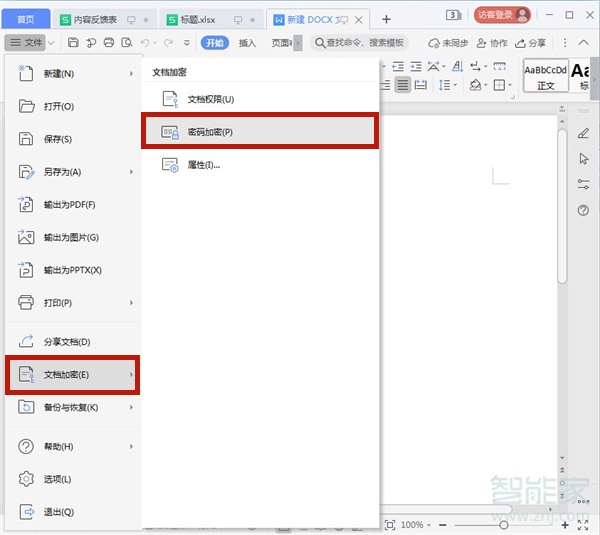Open the borders dropdown arrow
600x535 pixels.
pos(510,85)
